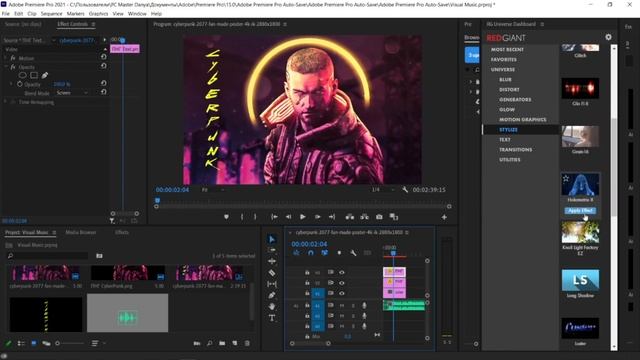Favorite the Holomatrix II effect star
This screenshot has width=640, height=360.
pyautogui.click(x=566, y=178)
